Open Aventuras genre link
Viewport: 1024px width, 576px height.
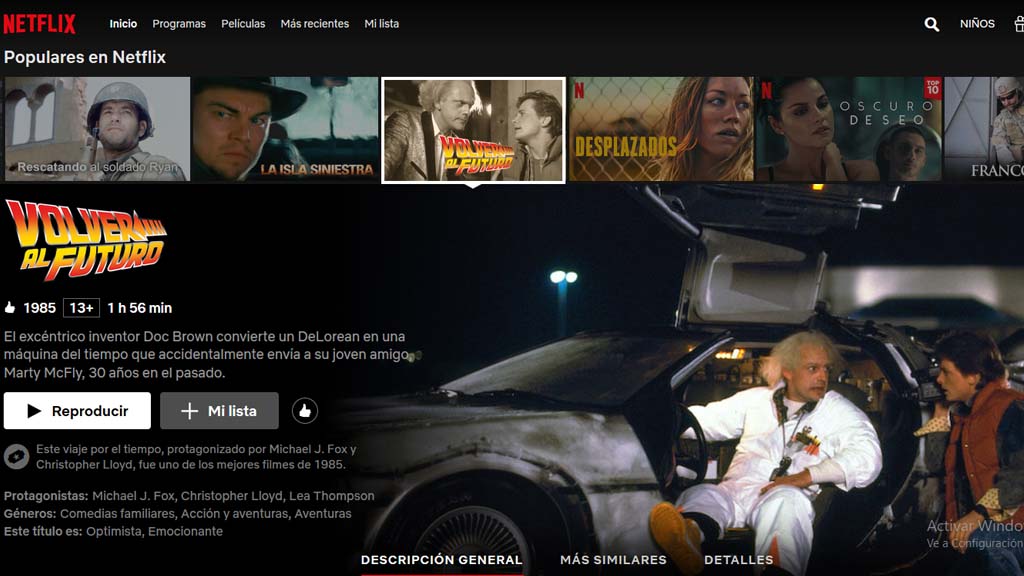click(323, 513)
